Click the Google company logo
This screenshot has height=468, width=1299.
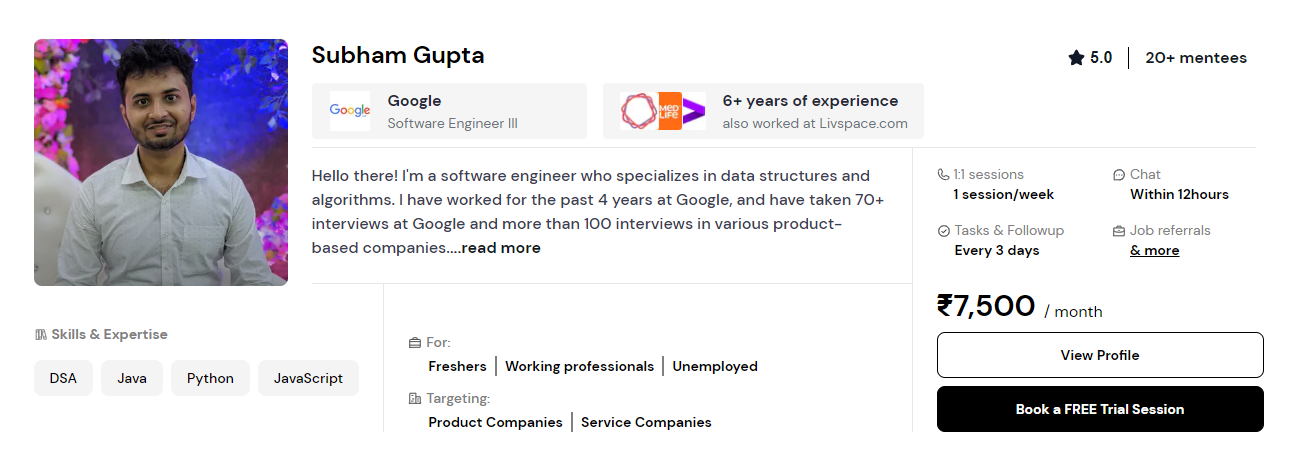[x=350, y=111]
